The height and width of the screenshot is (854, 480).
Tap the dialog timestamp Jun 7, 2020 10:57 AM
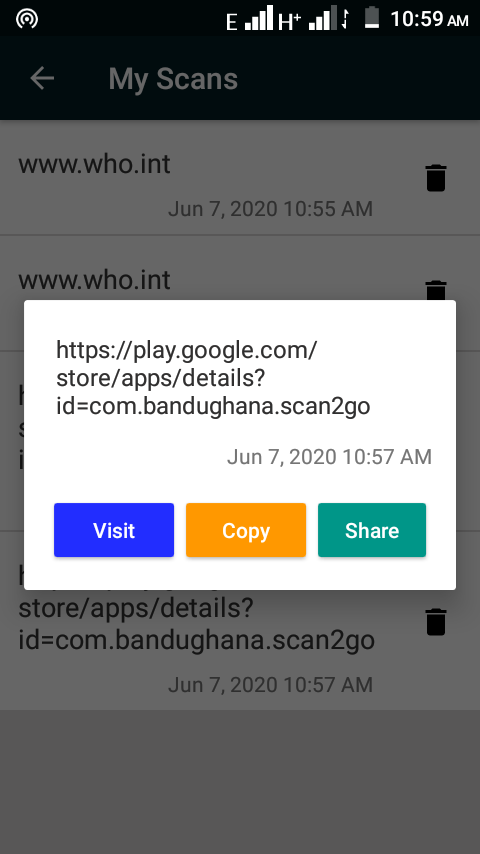329,457
